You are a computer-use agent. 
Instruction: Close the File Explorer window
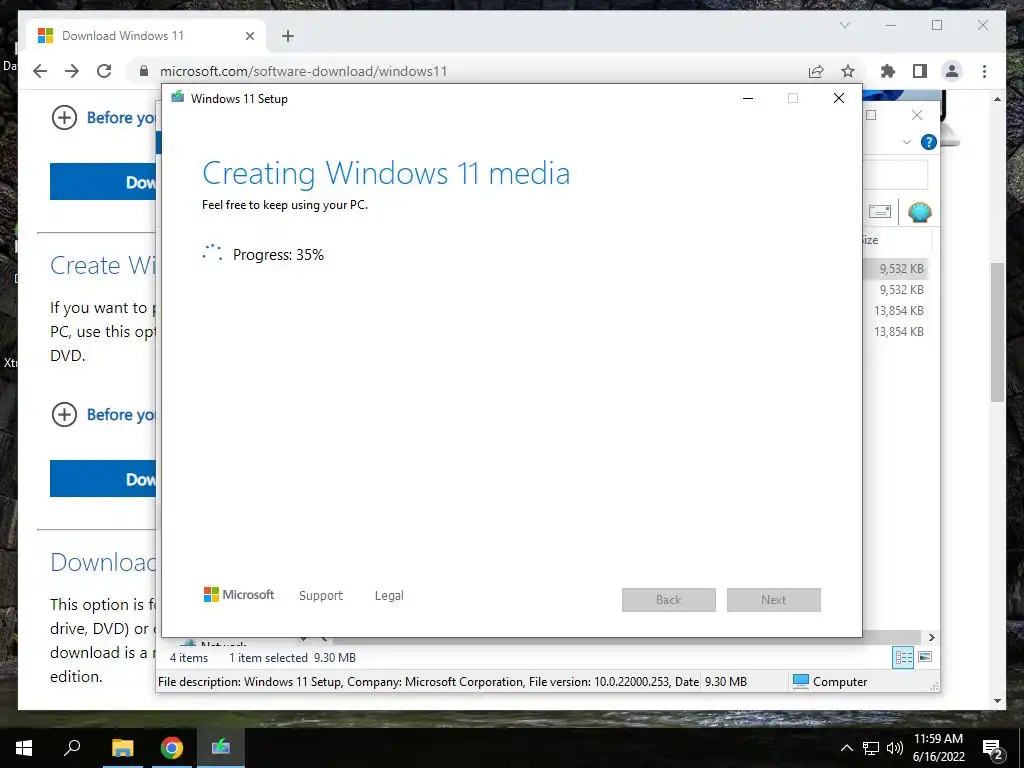917,116
